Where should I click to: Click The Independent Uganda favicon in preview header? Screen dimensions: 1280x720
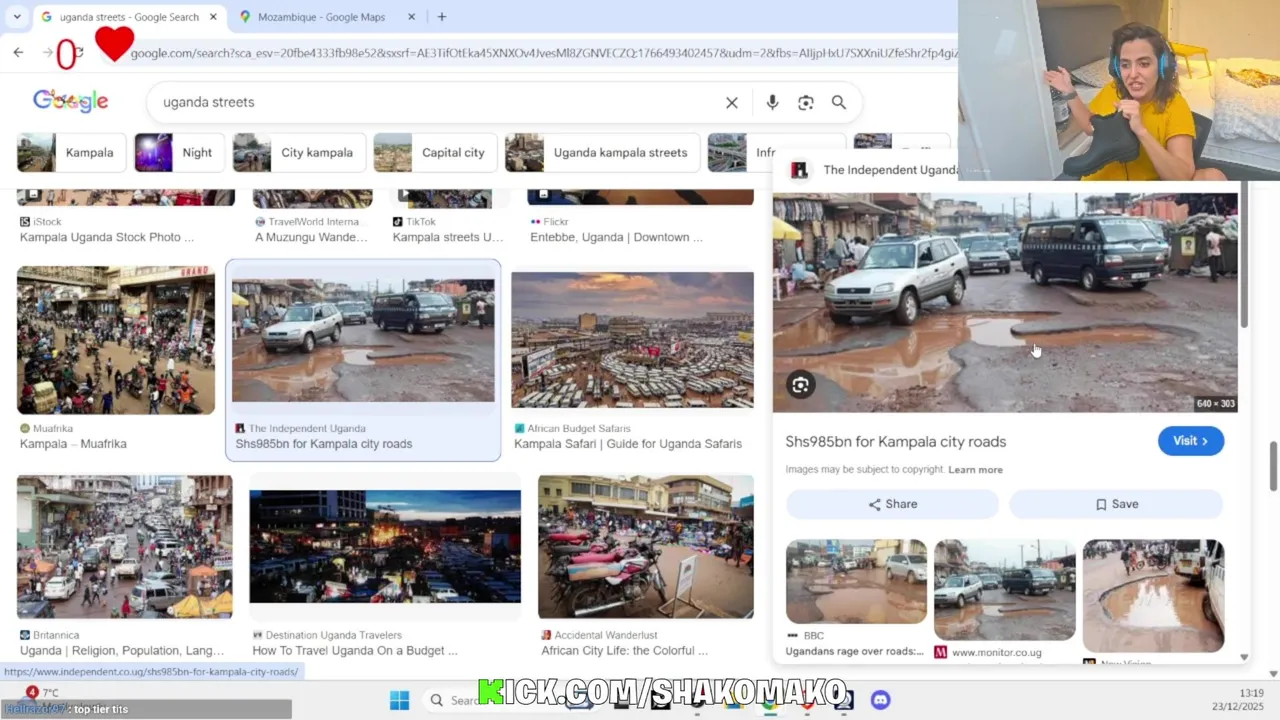coord(799,170)
